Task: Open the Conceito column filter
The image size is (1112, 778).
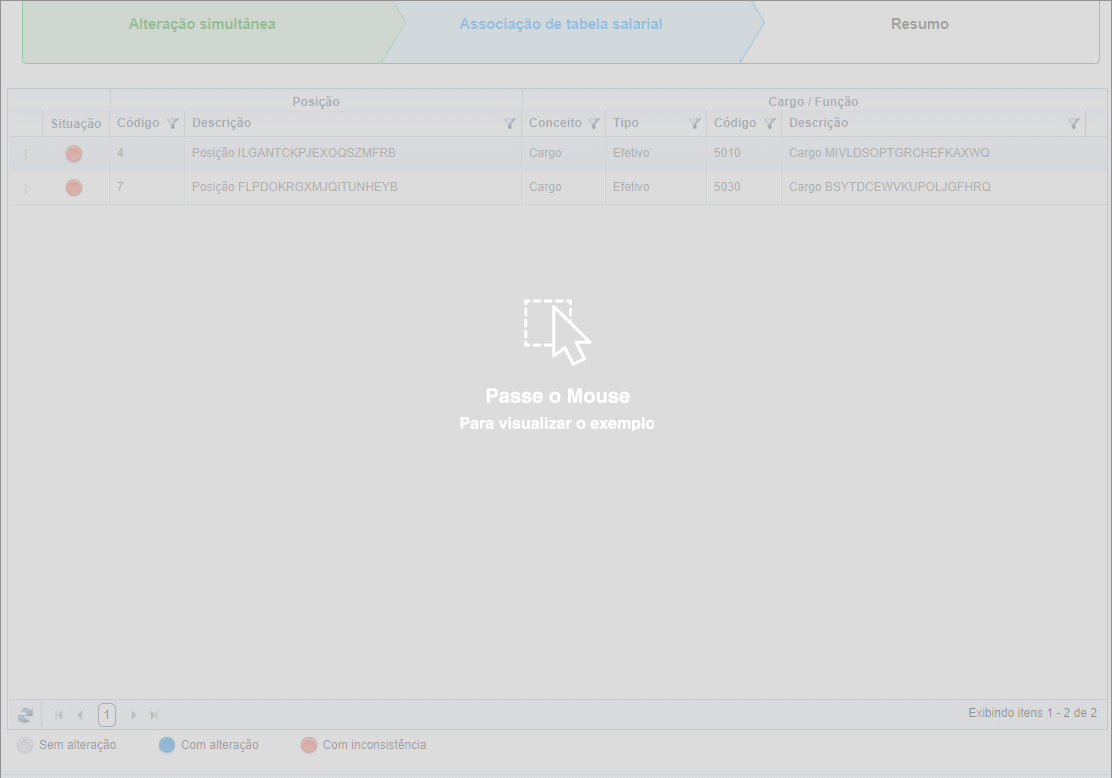Action: pyautogui.click(x=594, y=124)
